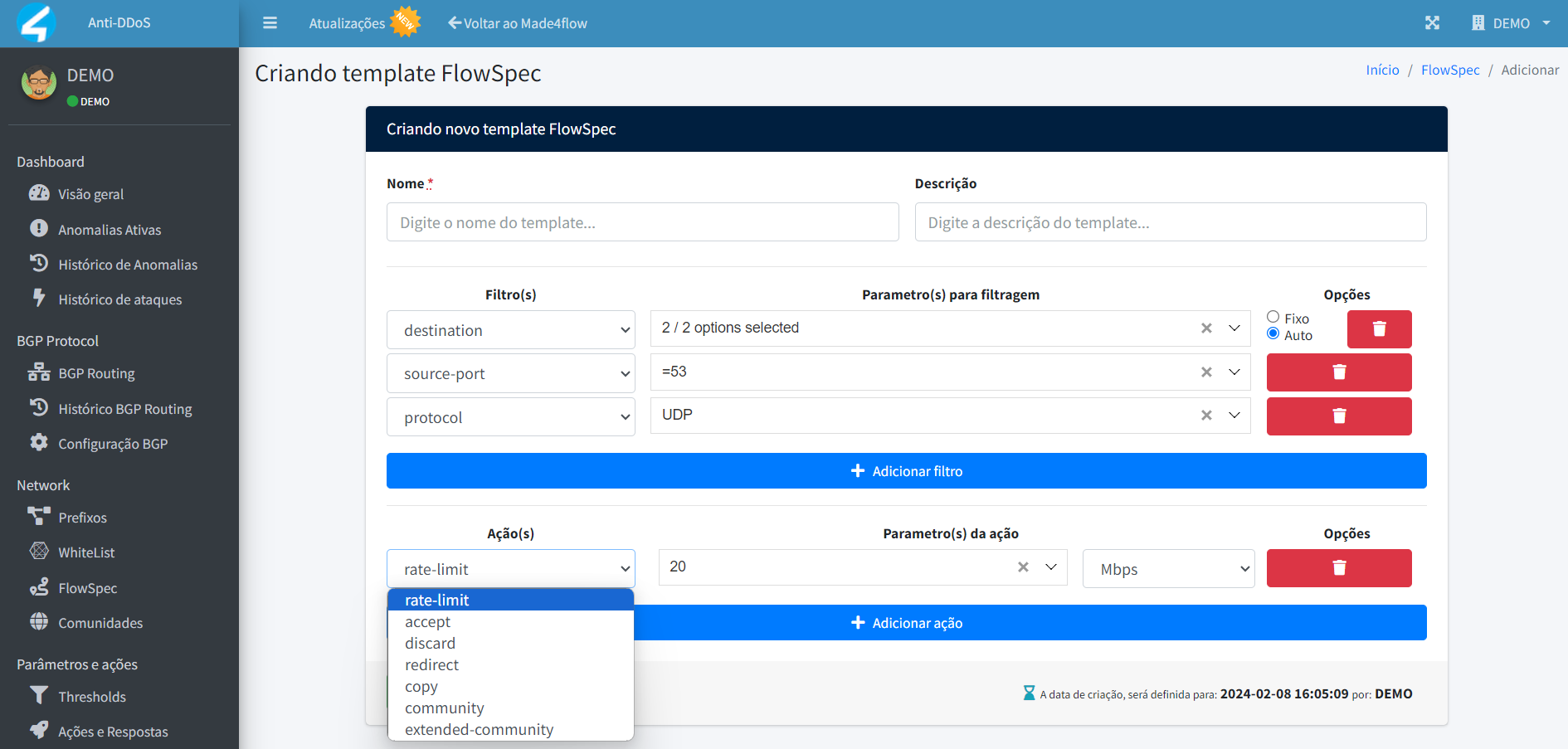Enable the Auto option
1568x749 pixels.
(1273, 333)
